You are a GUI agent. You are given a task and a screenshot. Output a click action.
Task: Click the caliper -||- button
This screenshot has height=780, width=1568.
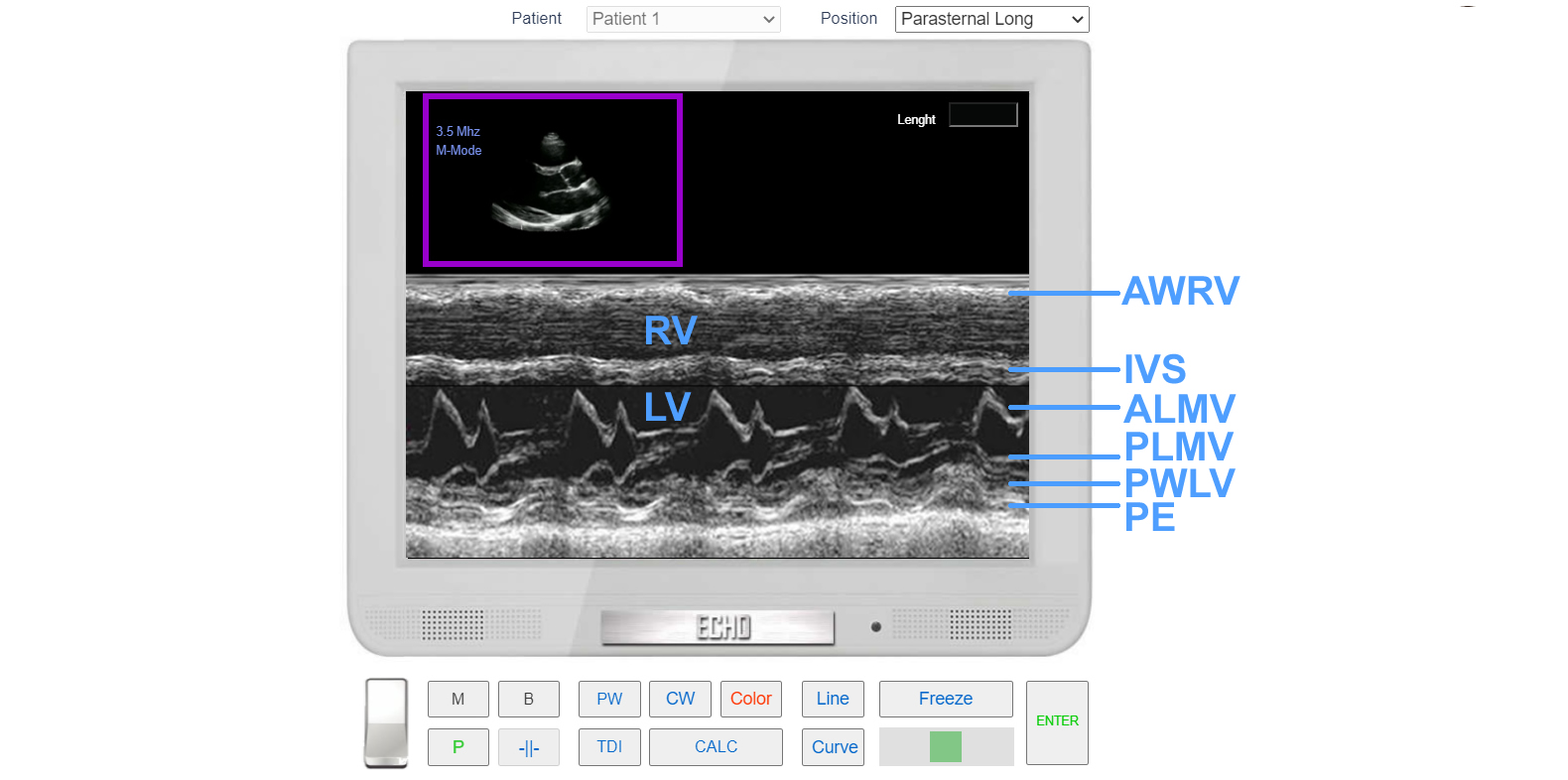(529, 747)
